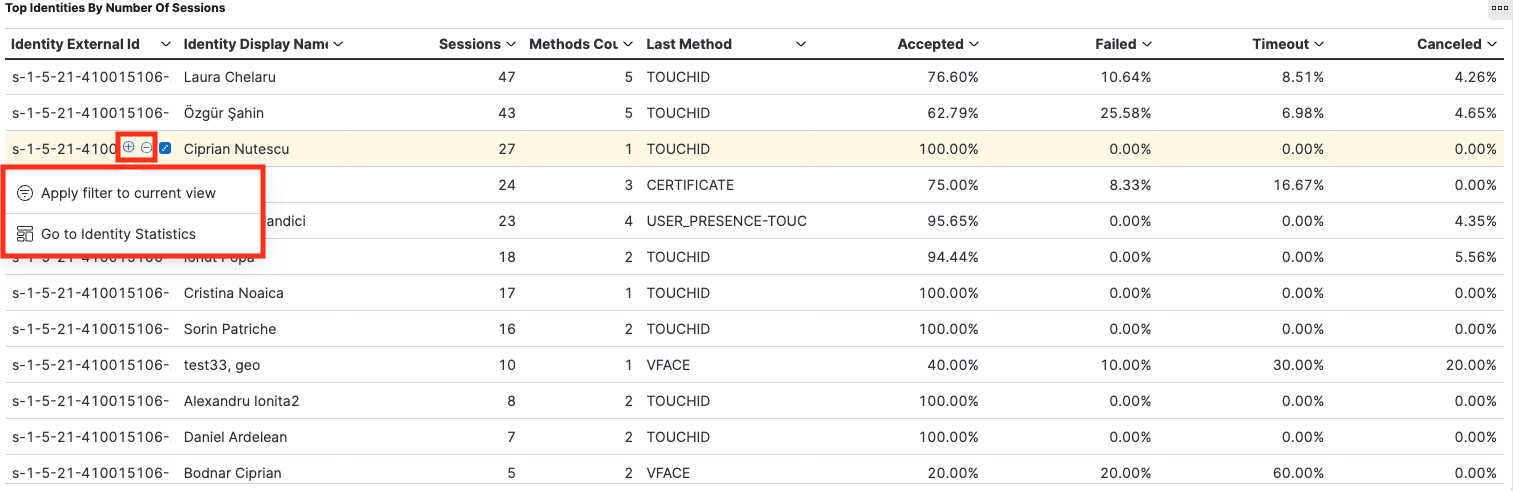Open Methods Count column dropdown arrow

(x=628, y=44)
